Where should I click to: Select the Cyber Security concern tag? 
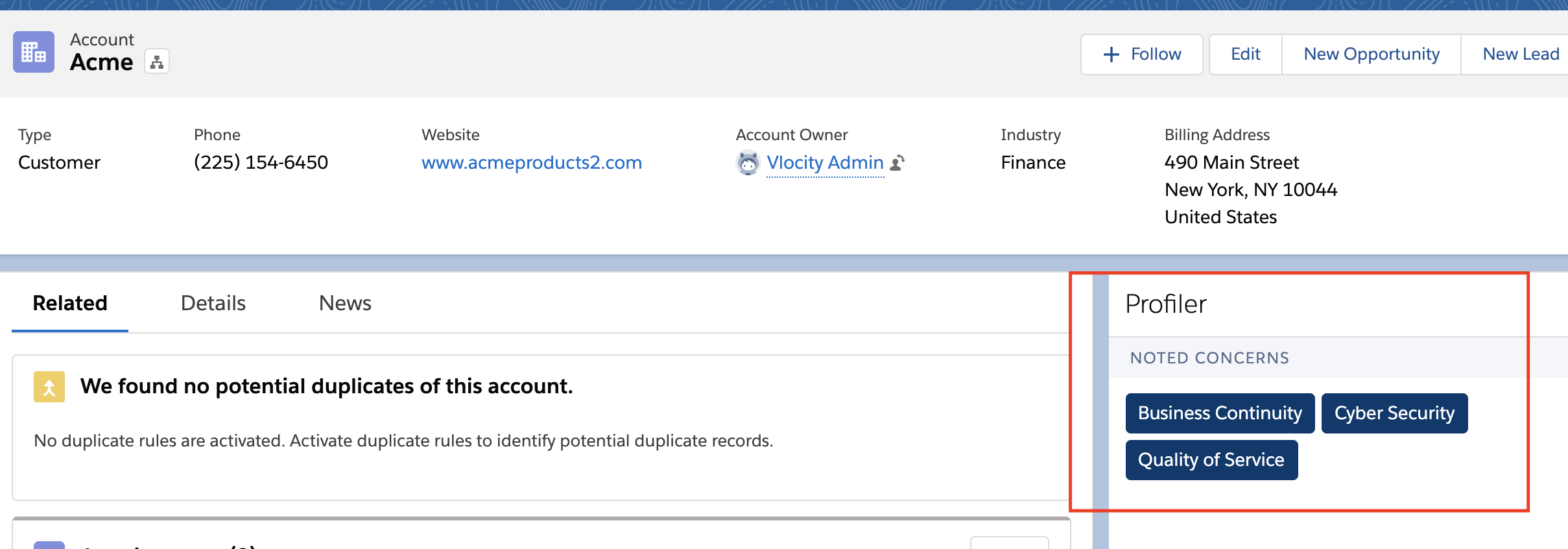[x=1394, y=413]
